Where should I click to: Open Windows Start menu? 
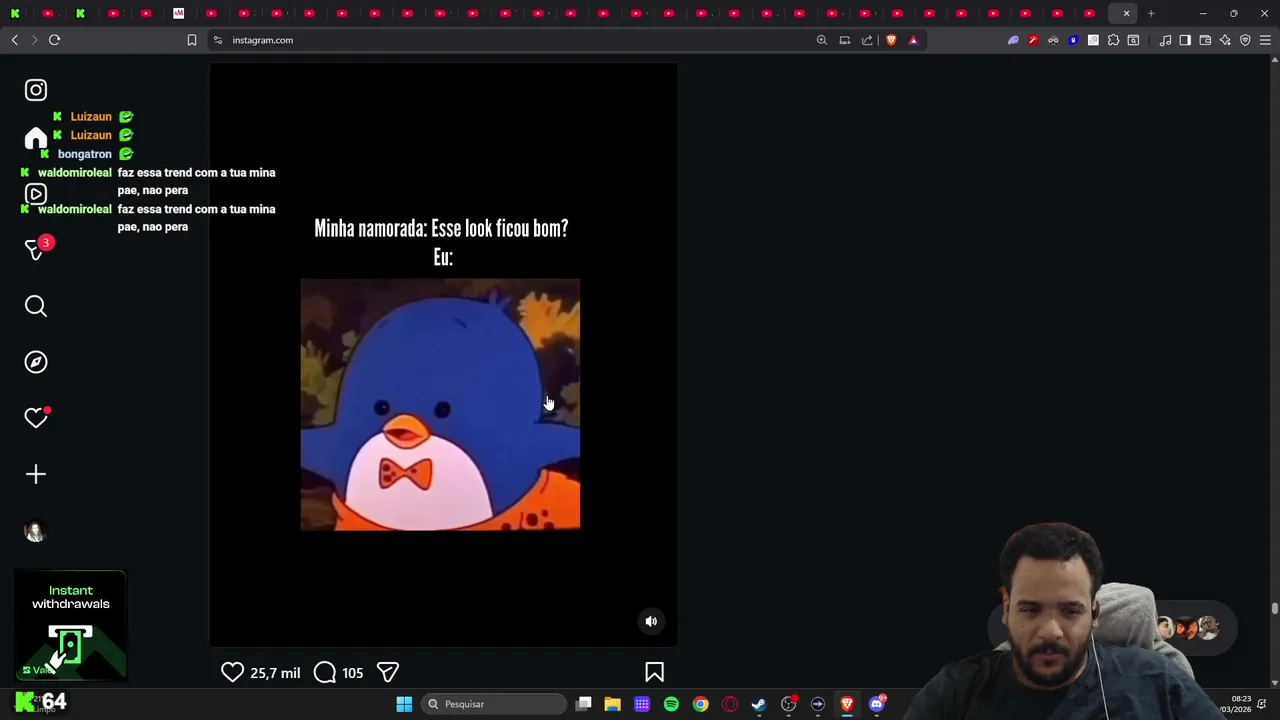(x=404, y=704)
